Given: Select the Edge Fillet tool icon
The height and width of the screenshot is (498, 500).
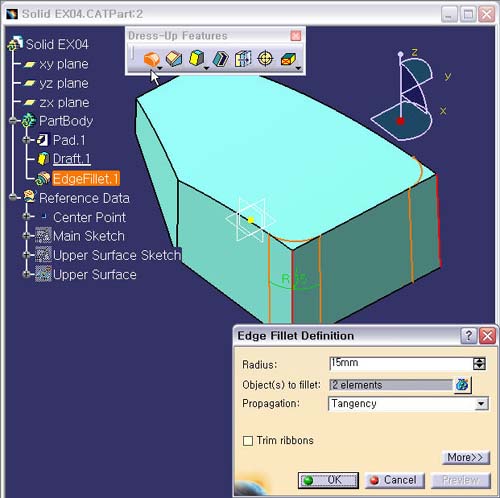Looking at the screenshot, I should pyautogui.click(x=151, y=59).
